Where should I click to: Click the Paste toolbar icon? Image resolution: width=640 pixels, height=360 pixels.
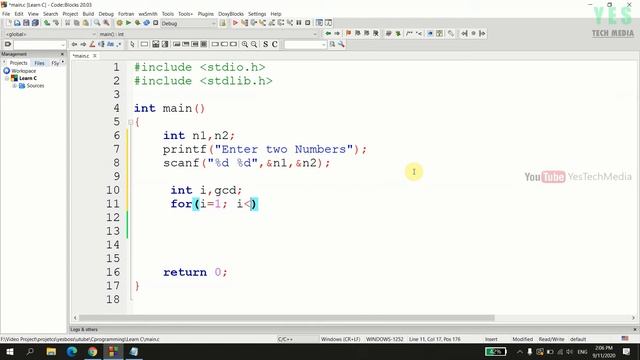pos(85,23)
